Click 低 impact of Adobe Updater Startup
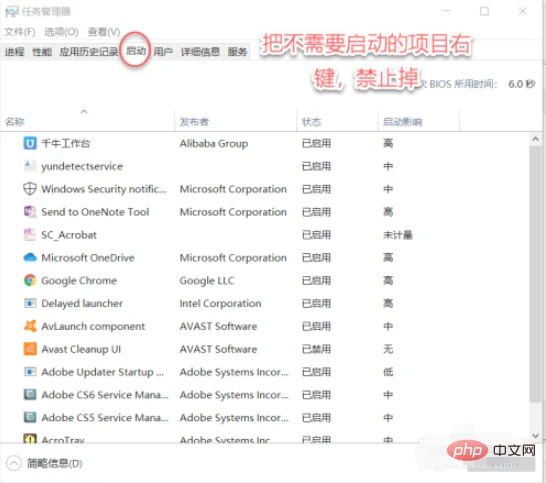Viewport: 546px width, 483px height. [x=388, y=372]
